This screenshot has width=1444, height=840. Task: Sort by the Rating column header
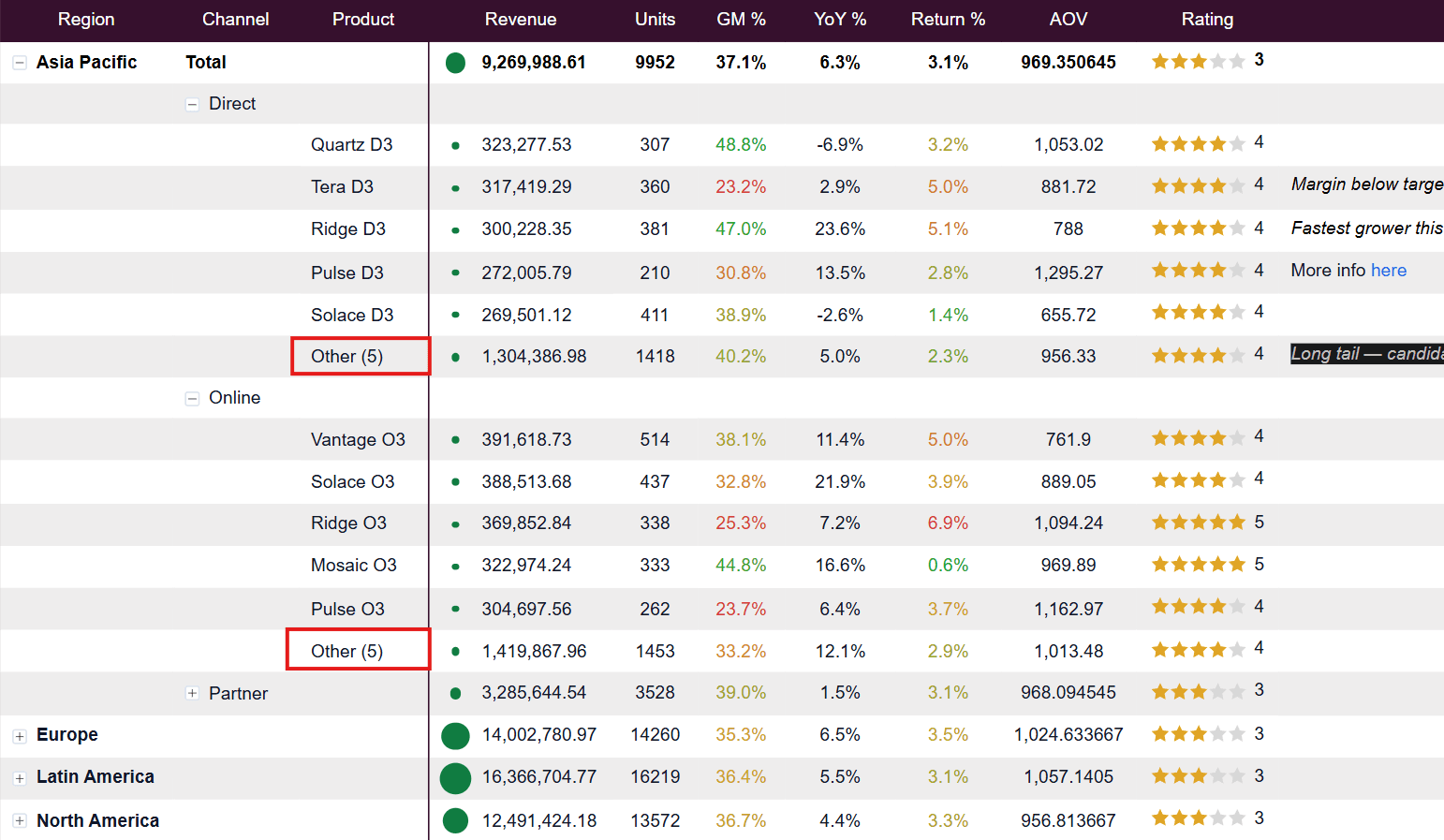[x=1207, y=20]
